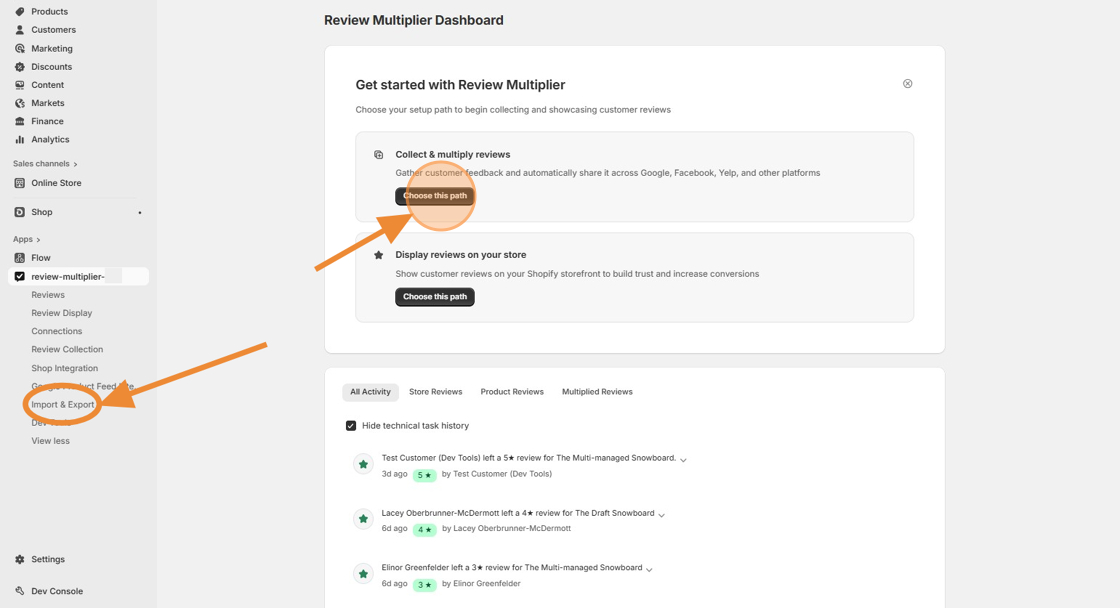Go to the Connections page
The height and width of the screenshot is (608, 1120).
56,332
